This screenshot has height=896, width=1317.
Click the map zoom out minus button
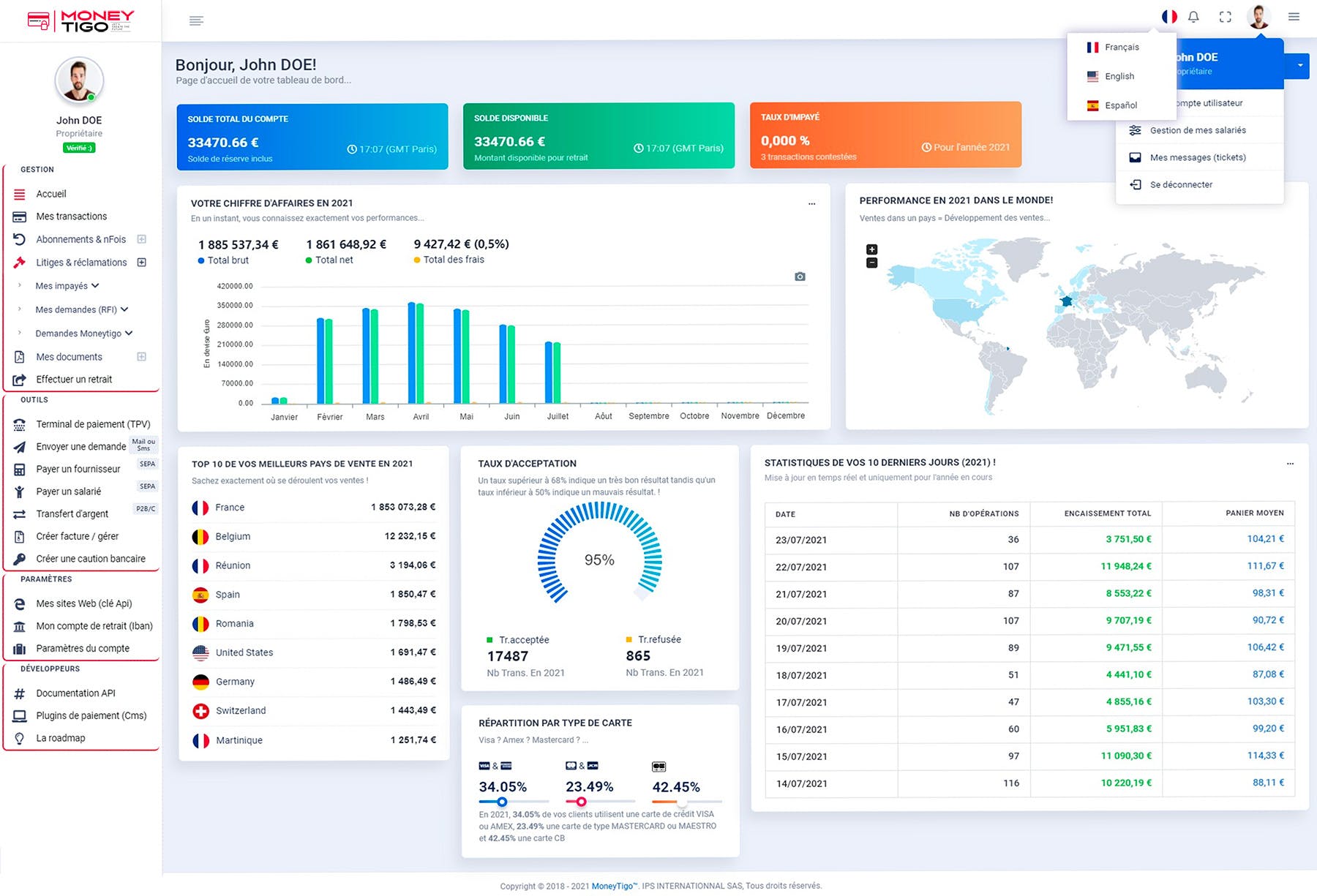(871, 263)
